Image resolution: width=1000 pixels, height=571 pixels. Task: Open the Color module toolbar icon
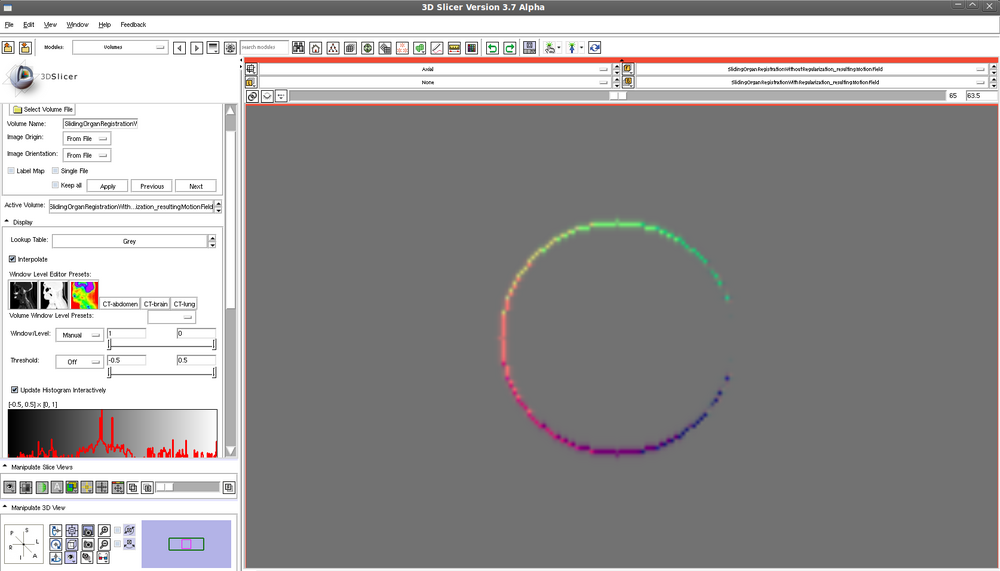471,48
